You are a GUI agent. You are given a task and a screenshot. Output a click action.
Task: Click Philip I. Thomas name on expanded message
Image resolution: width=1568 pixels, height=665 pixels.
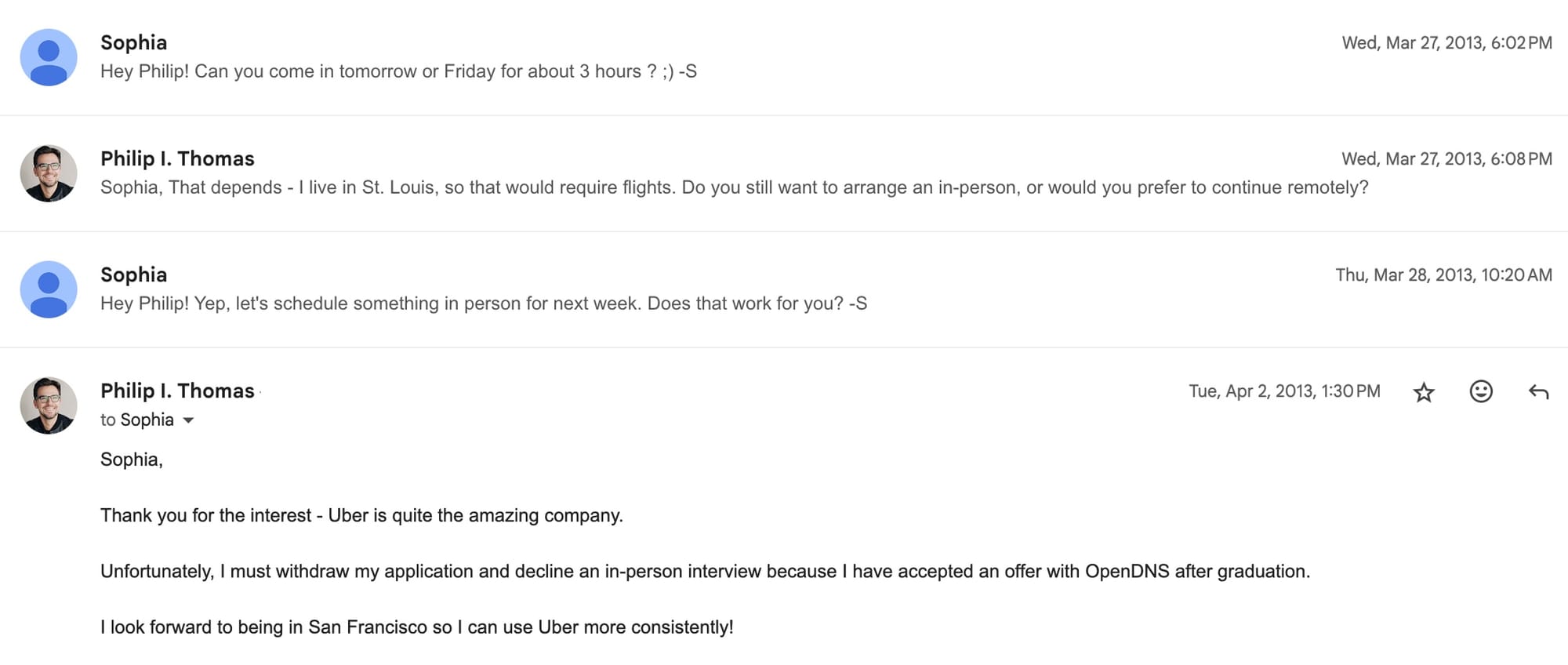(x=177, y=391)
